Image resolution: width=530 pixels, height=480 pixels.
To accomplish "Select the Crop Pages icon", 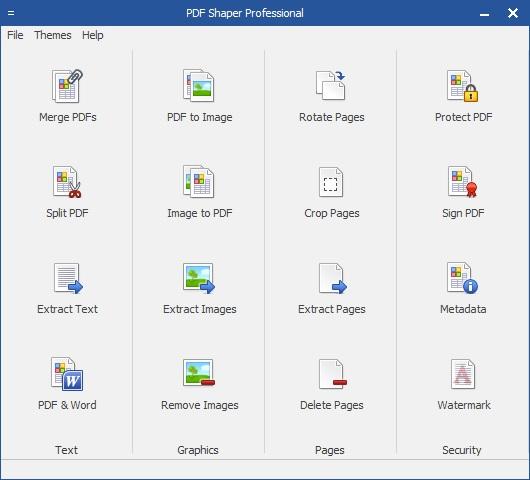I will (331, 182).
